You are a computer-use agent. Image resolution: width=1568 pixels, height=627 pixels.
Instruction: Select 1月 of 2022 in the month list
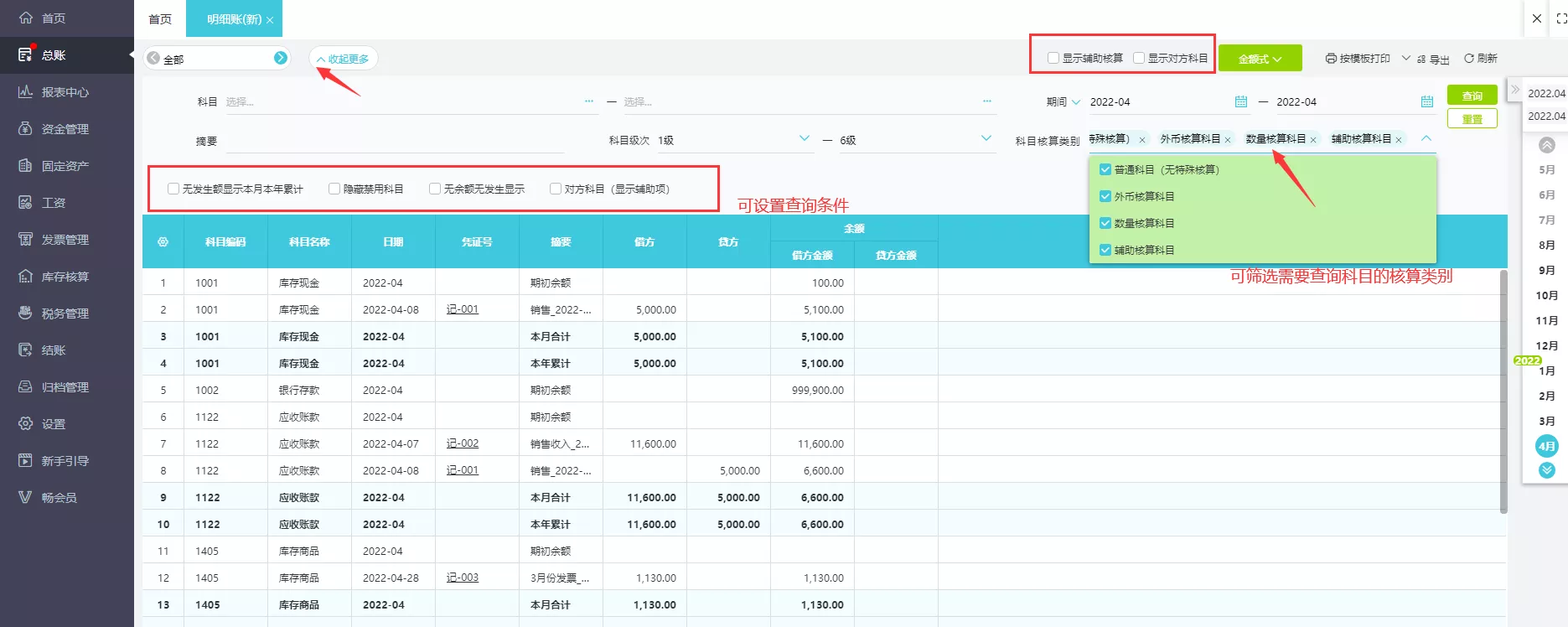(1547, 370)
